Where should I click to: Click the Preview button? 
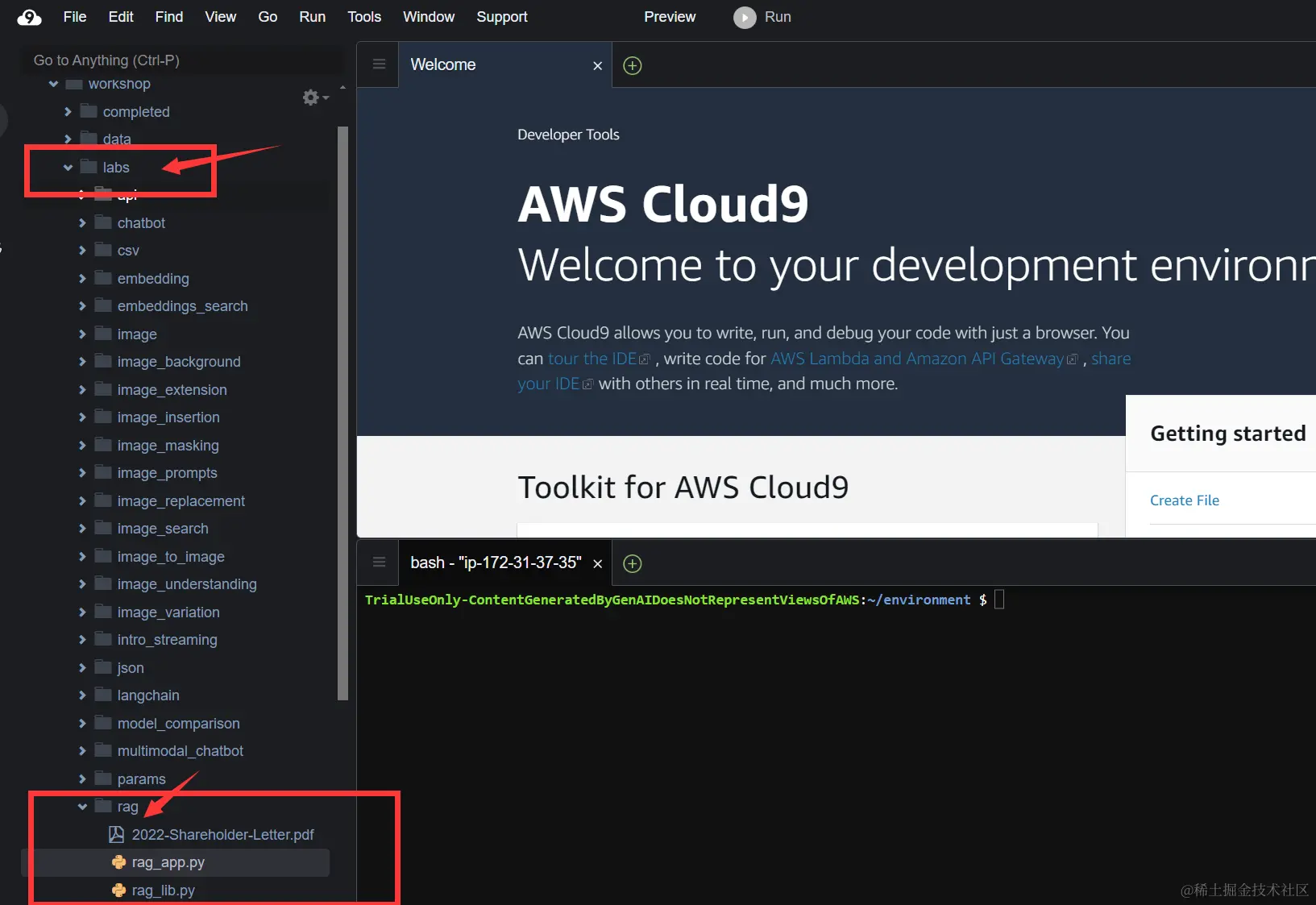click(x=670, y=17)
